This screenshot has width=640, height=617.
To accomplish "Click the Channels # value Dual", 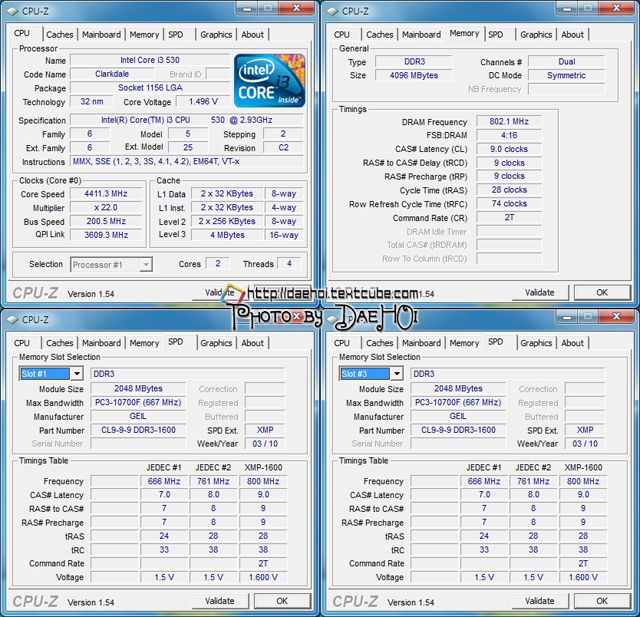I will 567,62.
